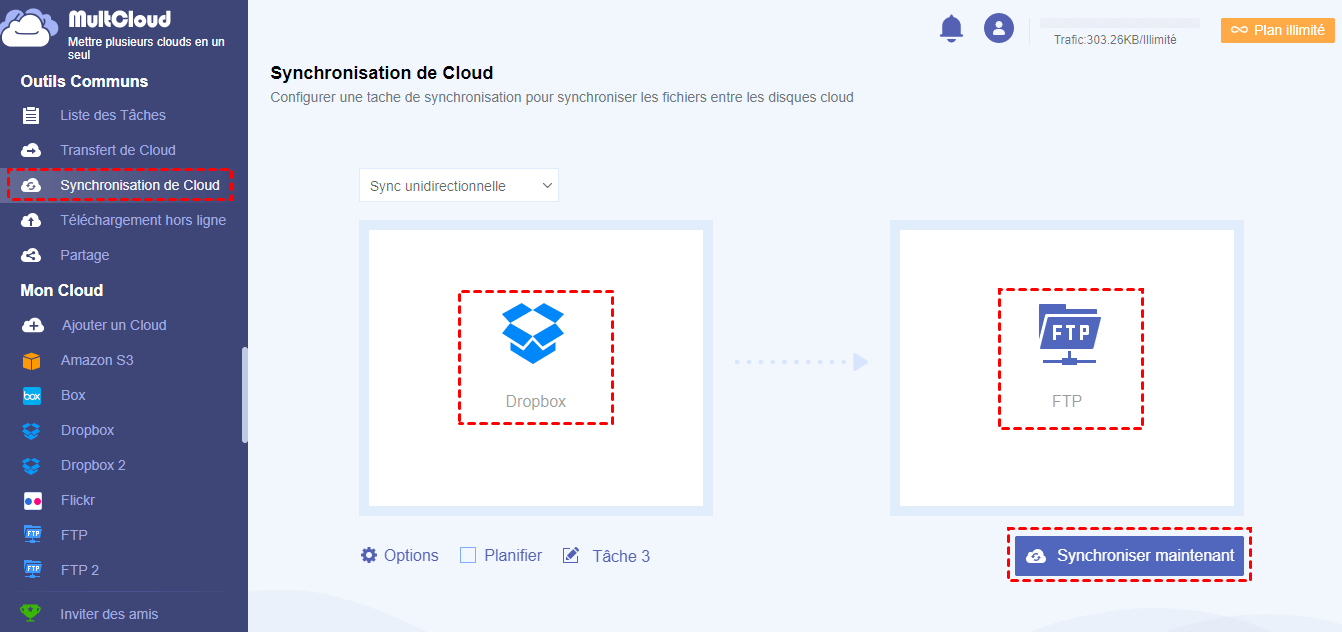This screenshot has height=632, width=1342.
Task: Click the traffic usage progress bar
Action: [x=1120, y=22]
